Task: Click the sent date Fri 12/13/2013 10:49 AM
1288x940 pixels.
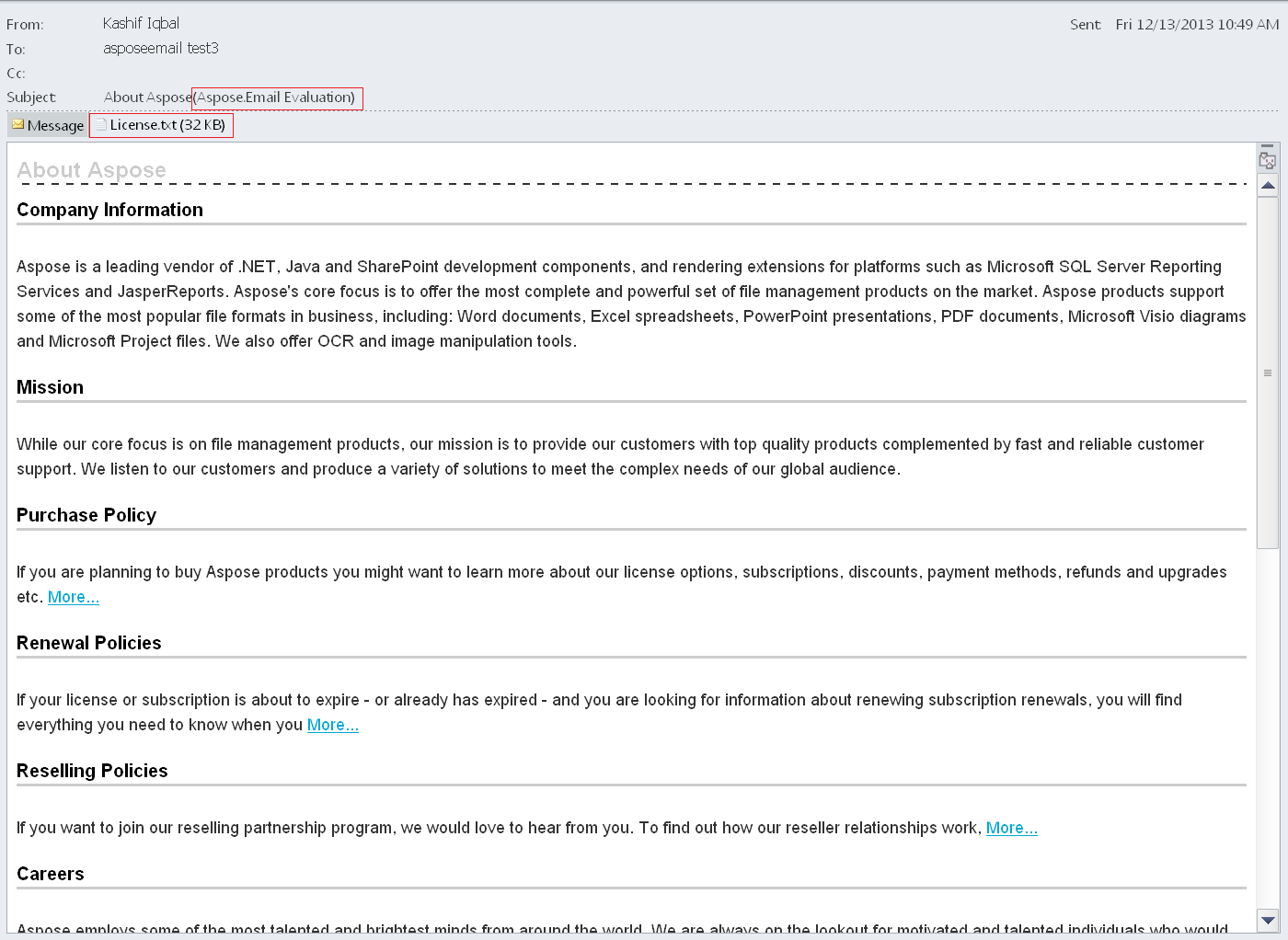Action: click(x=1197, y=25)
